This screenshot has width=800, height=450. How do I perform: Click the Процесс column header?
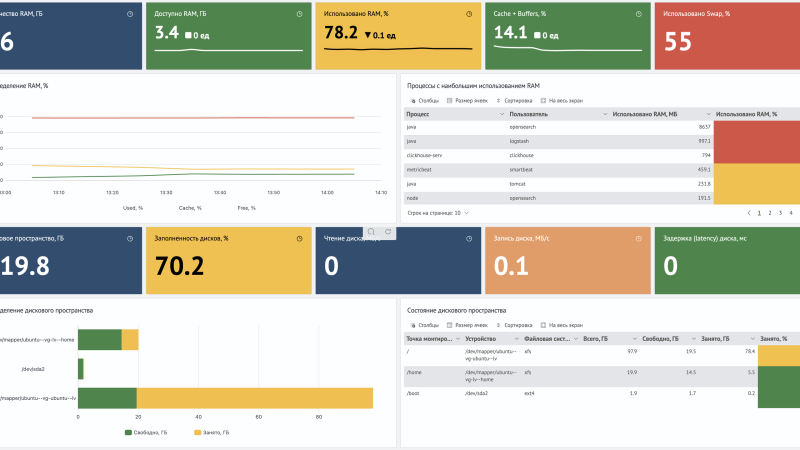(454, 114)
